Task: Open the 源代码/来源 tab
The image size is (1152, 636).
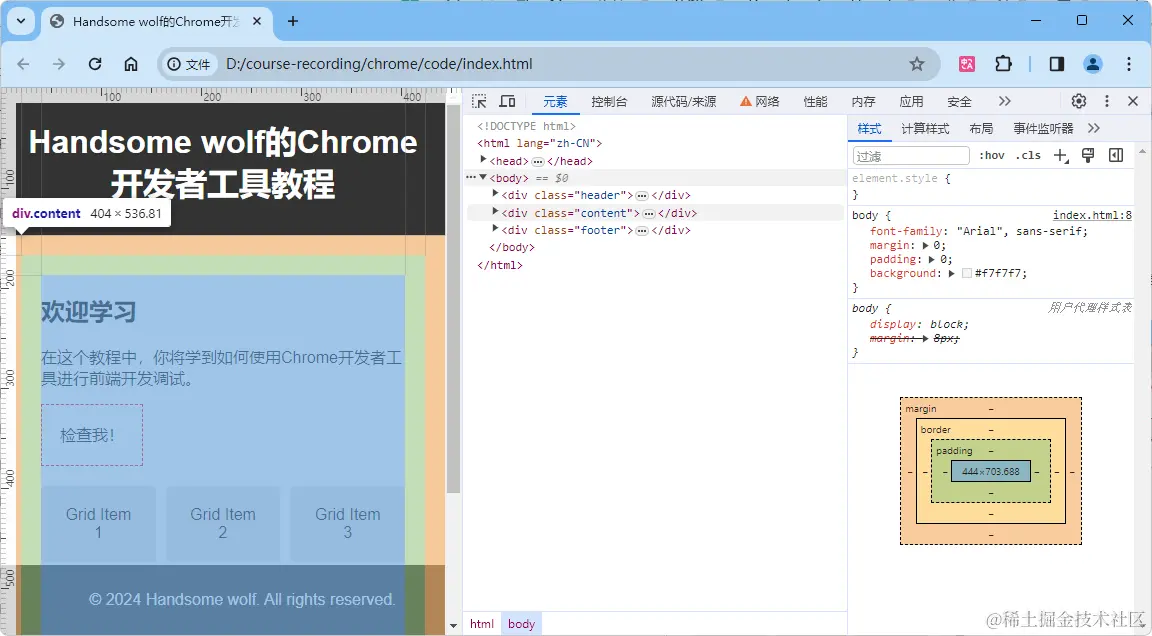Action: [x=683, y=101]
